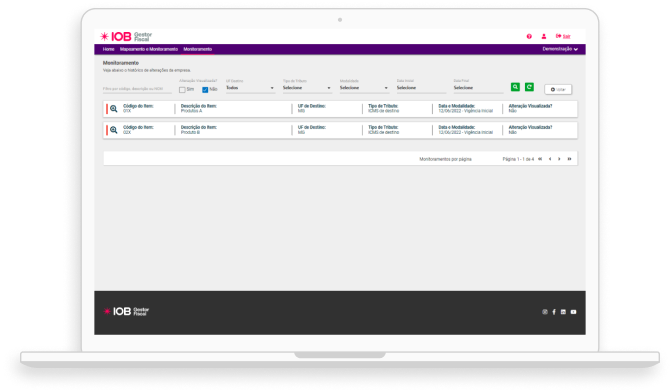This screenshot has width=672, height=392.
Task: Open the YouTube icon in footer
Action: [573, 312]
